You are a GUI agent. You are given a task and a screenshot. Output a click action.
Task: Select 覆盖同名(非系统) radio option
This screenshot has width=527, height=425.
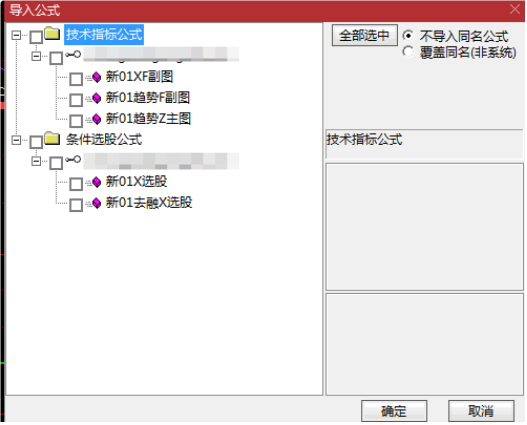[408, 51]
